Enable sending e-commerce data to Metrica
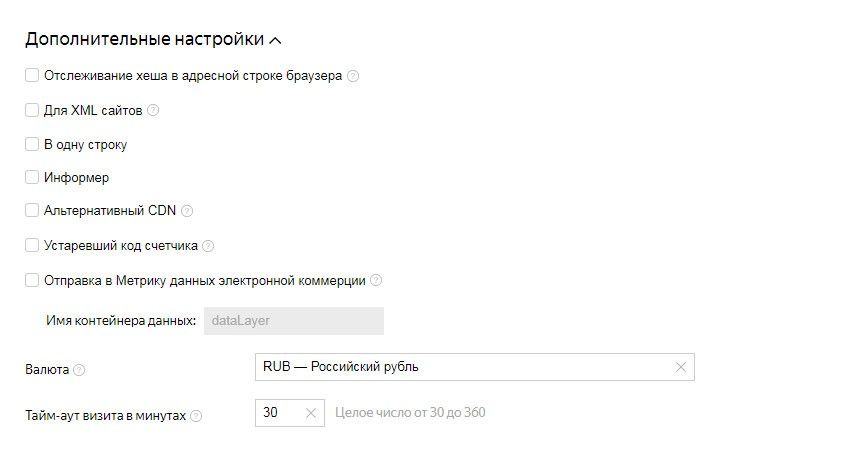This screenshot has width=867, height=467. tap(32, 280)
